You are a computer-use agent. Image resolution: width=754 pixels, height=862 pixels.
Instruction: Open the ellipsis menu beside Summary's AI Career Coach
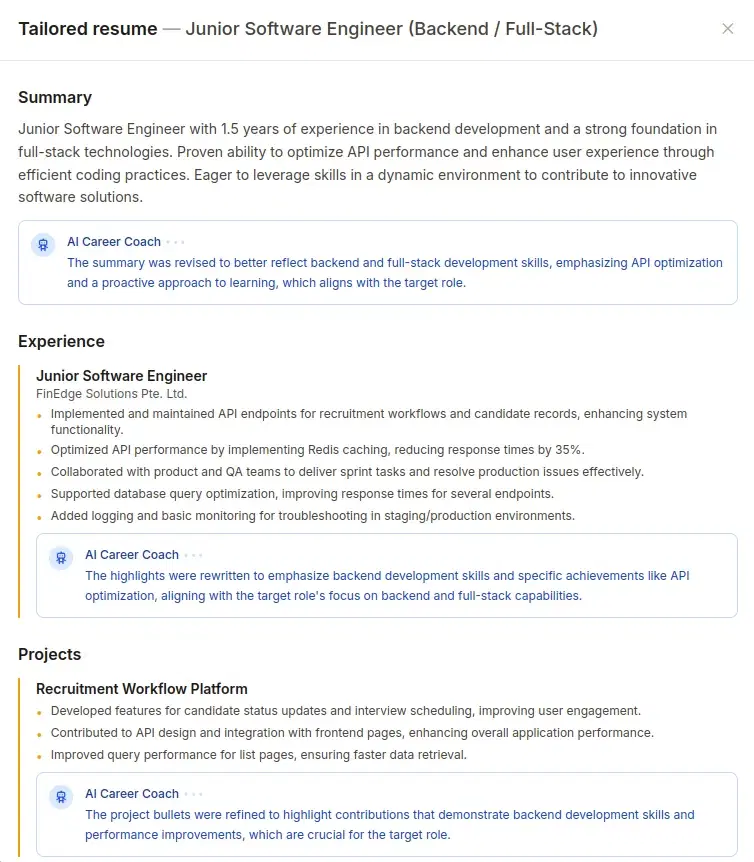pos(176,241)
